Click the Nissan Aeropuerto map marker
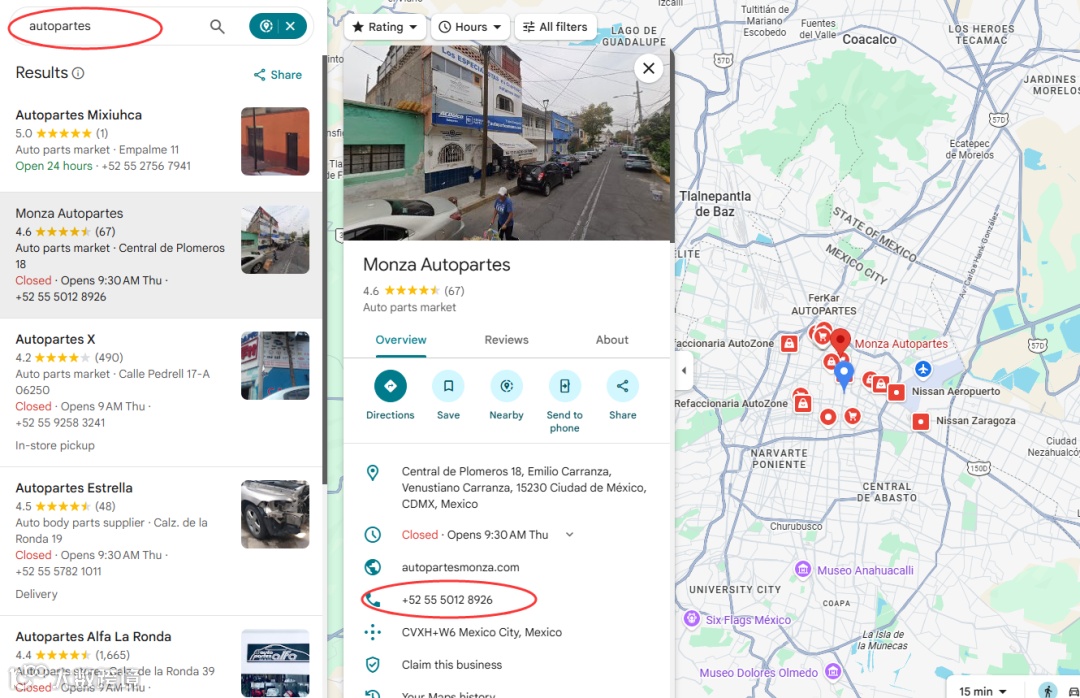 pyautogui.click(x=896, y=392)
